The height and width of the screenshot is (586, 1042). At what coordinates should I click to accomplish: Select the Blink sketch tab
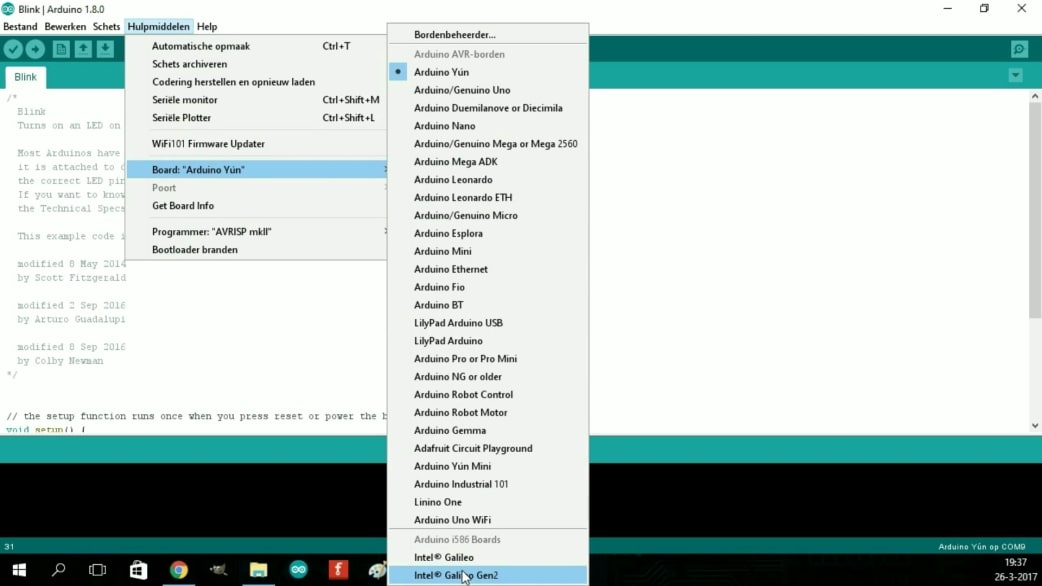click(x=25, y=77)
